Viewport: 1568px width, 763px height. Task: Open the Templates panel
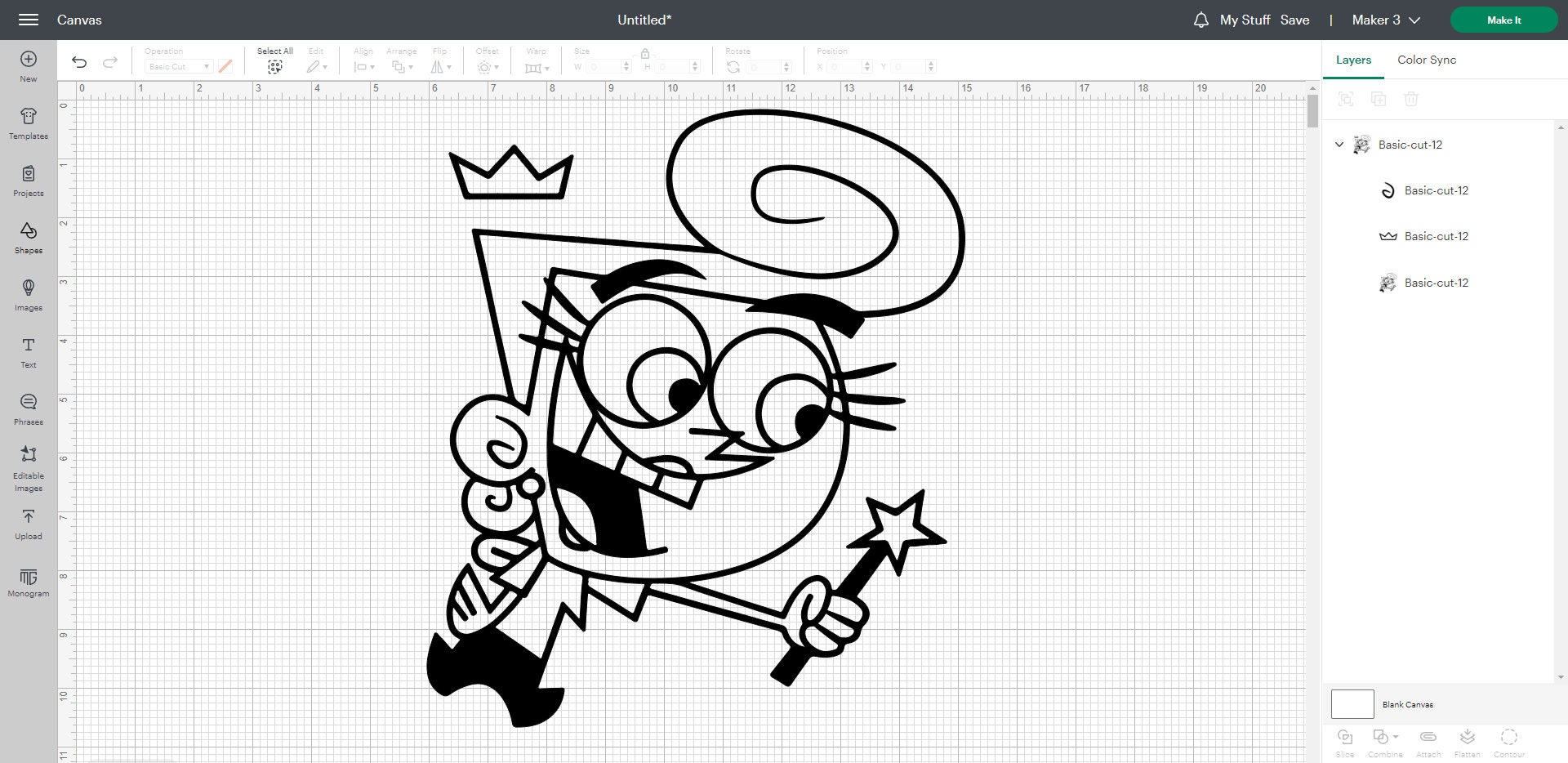[28, 123]
